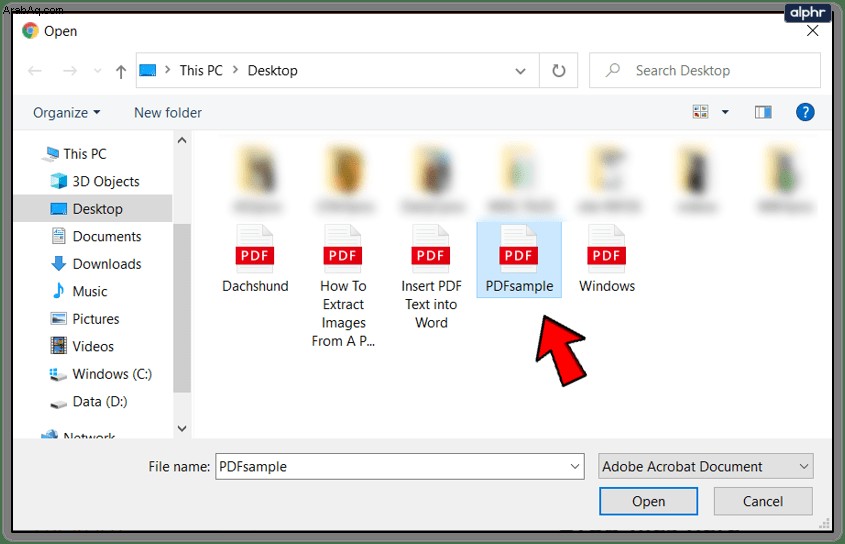Toggle the preview pane
The image size is (845, 544).
[763, 112]
